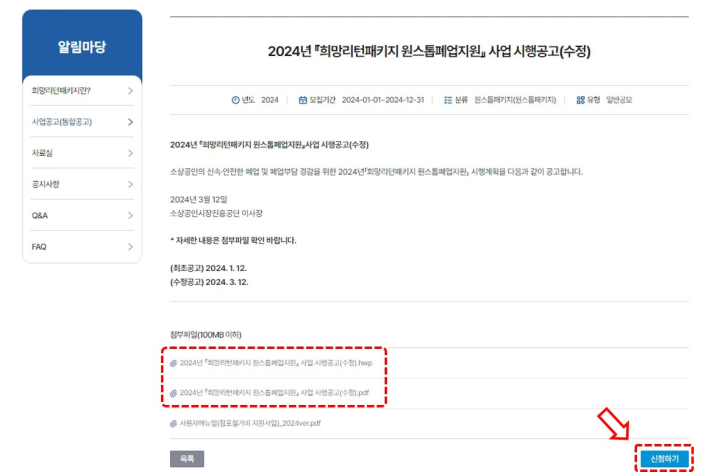Open the 공지사항 menu item
Image resolution: width=720 pixels, height=472 pixels.
pos(82,184)
